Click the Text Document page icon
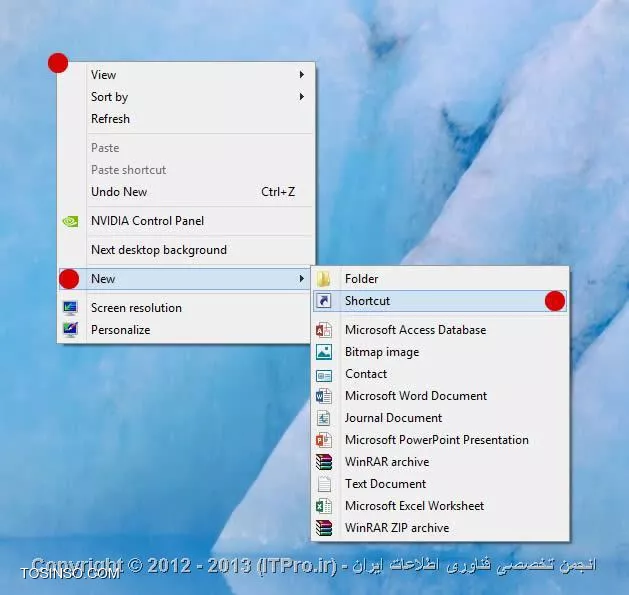This screenshot has width=629, height=595. [x=324, y=484]
